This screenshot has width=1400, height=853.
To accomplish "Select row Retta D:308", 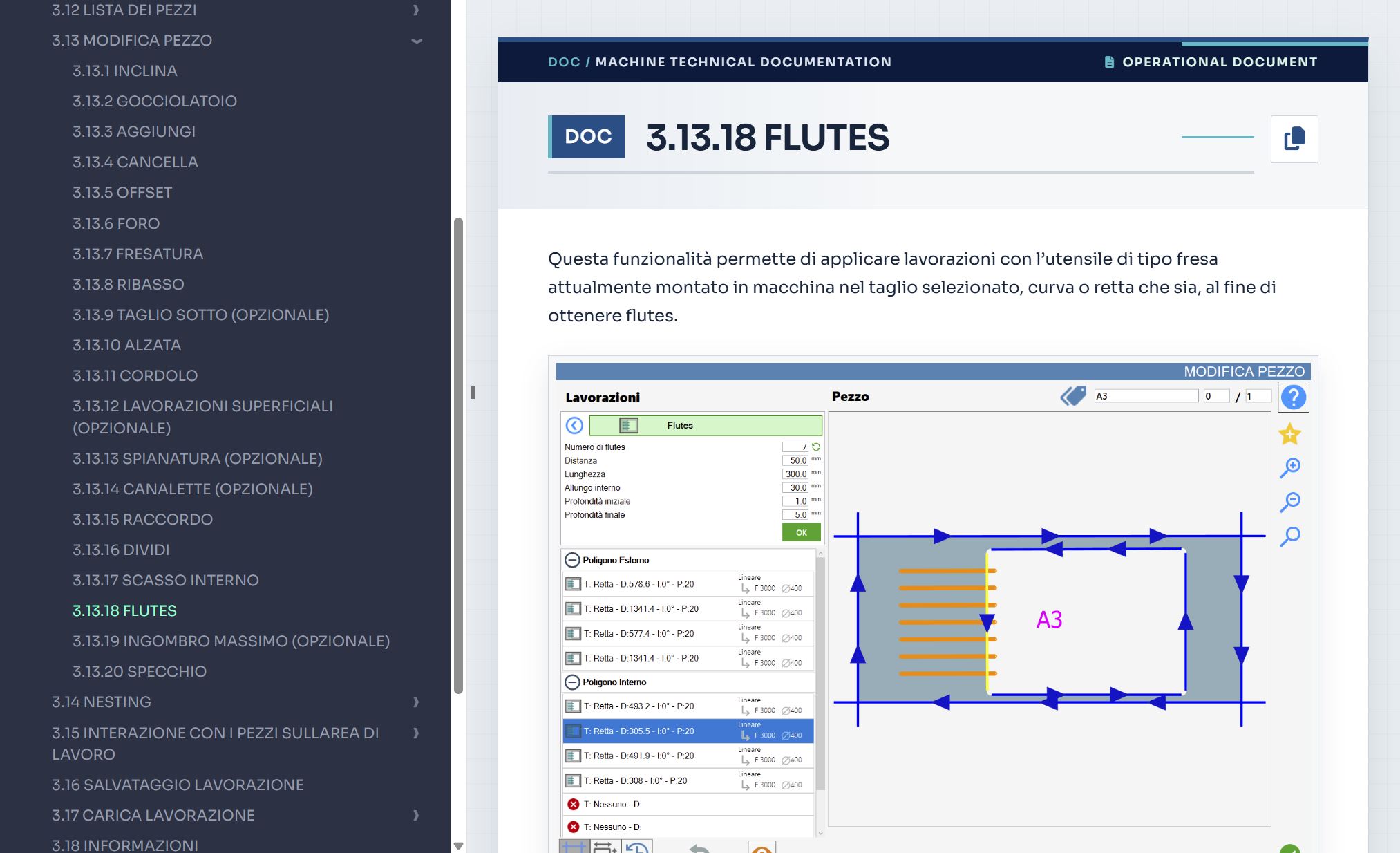I will click(688, 780).
